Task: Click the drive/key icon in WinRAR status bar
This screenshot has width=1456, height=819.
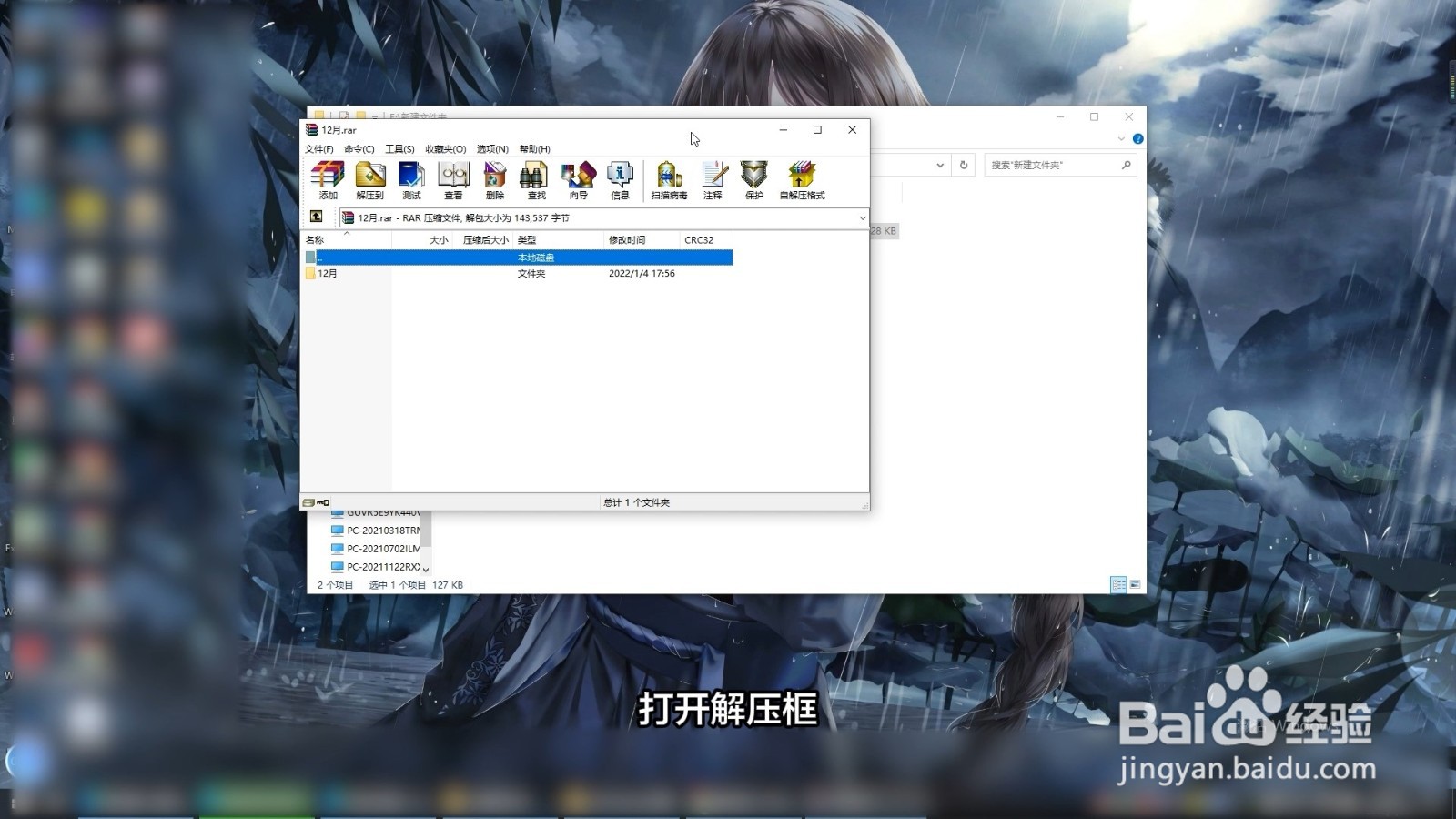Action: click(316, 502)
